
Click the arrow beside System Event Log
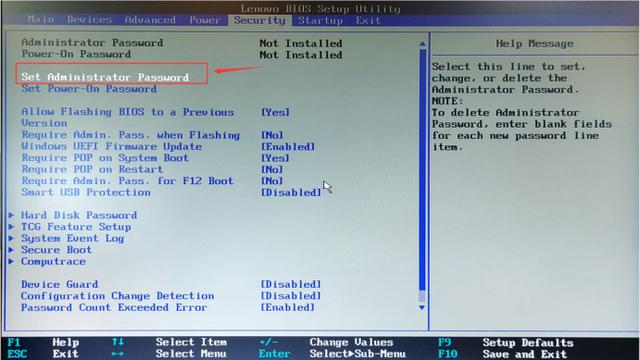11,238
